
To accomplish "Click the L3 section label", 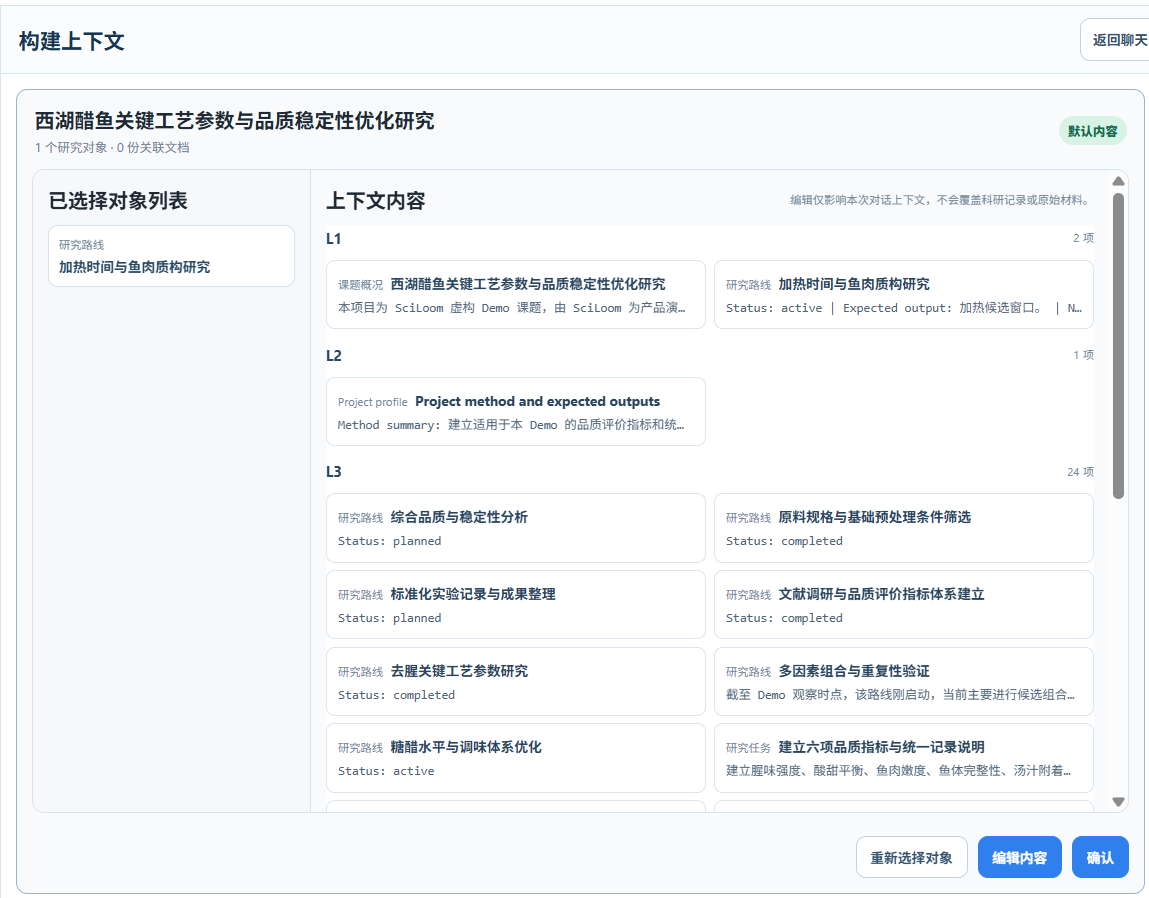I will (x=333, y=471).
